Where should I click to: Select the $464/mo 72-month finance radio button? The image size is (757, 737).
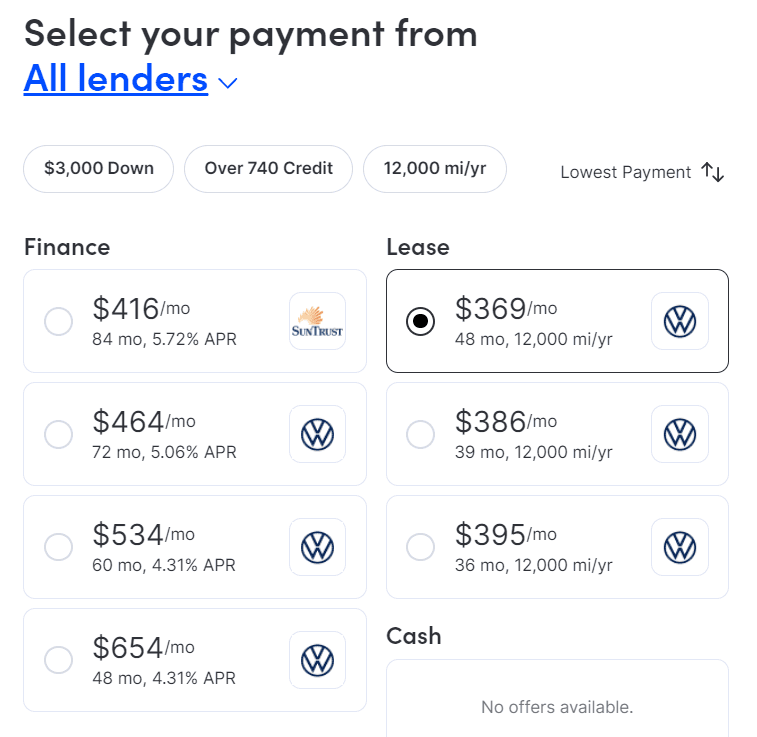58,434
